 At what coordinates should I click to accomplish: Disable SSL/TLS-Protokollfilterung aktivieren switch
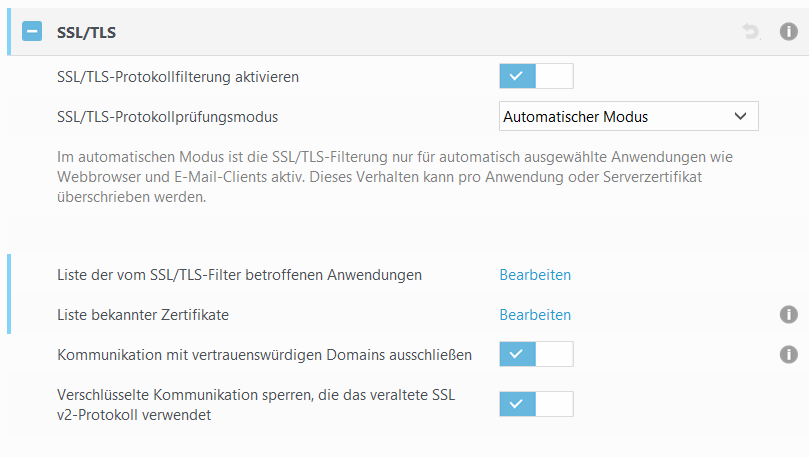point(536,76)
